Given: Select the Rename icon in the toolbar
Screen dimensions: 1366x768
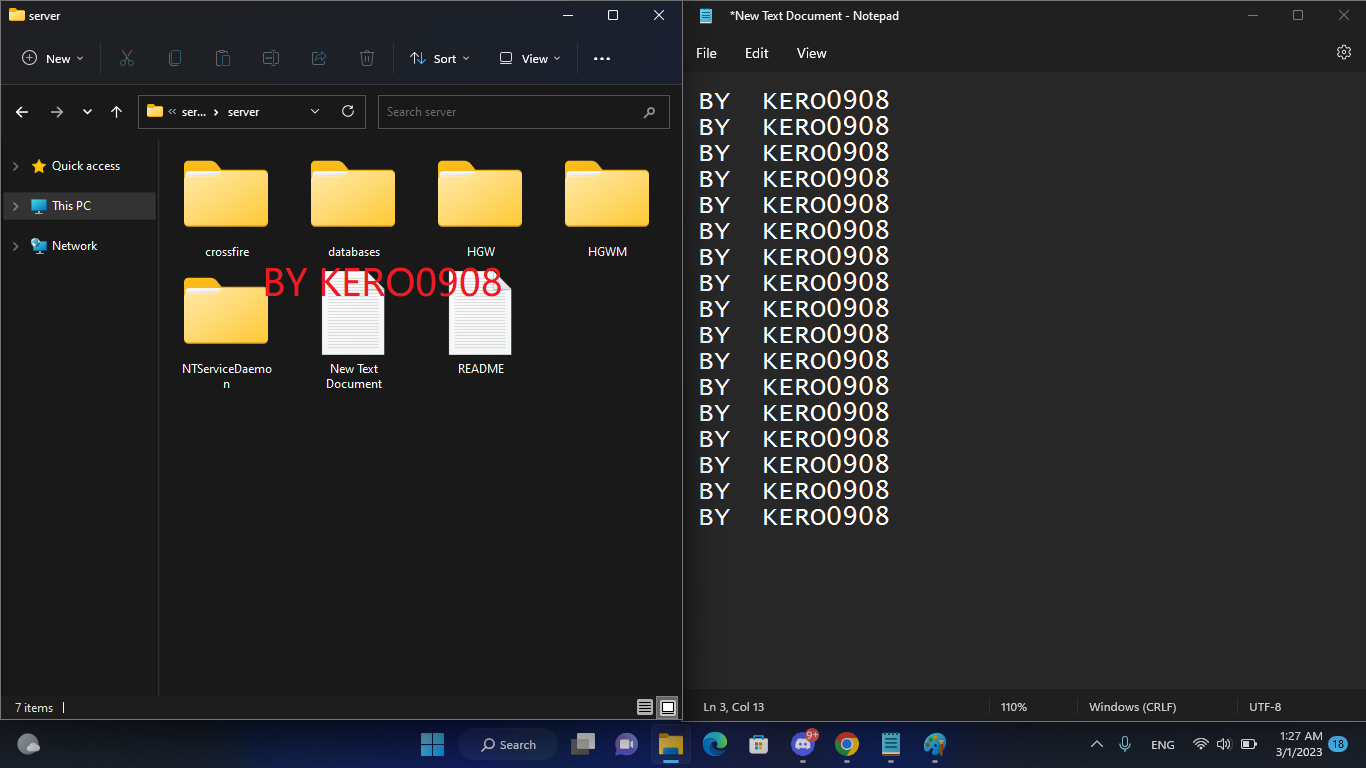Looking at the screenshot, I should click(270, 58).
